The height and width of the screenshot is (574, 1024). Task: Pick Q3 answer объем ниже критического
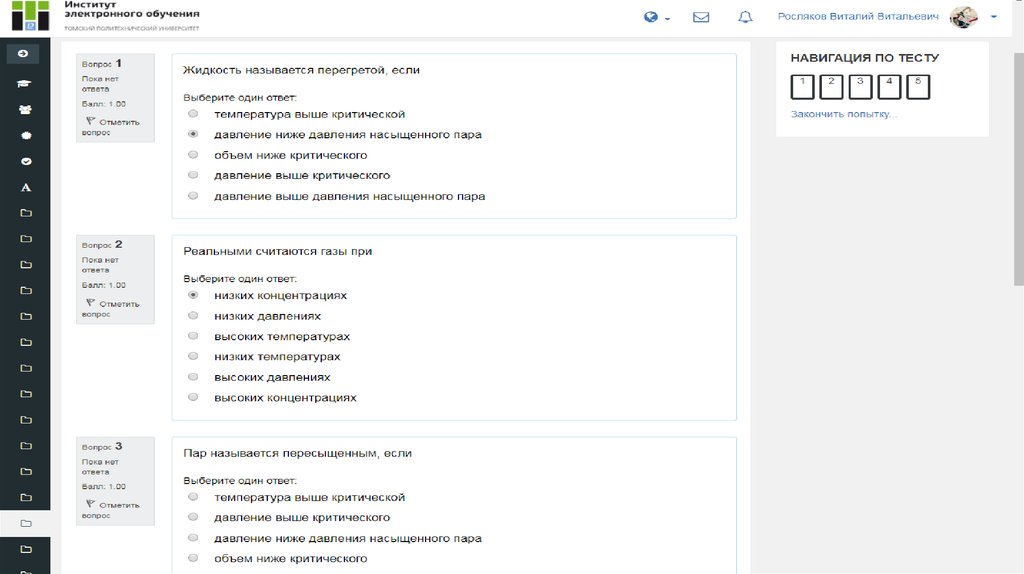pos(193,558)
